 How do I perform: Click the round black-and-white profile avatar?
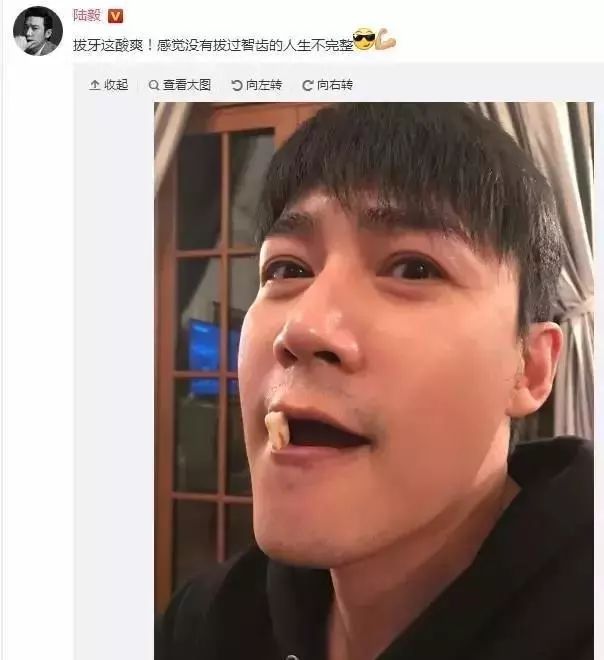[38, 31]
